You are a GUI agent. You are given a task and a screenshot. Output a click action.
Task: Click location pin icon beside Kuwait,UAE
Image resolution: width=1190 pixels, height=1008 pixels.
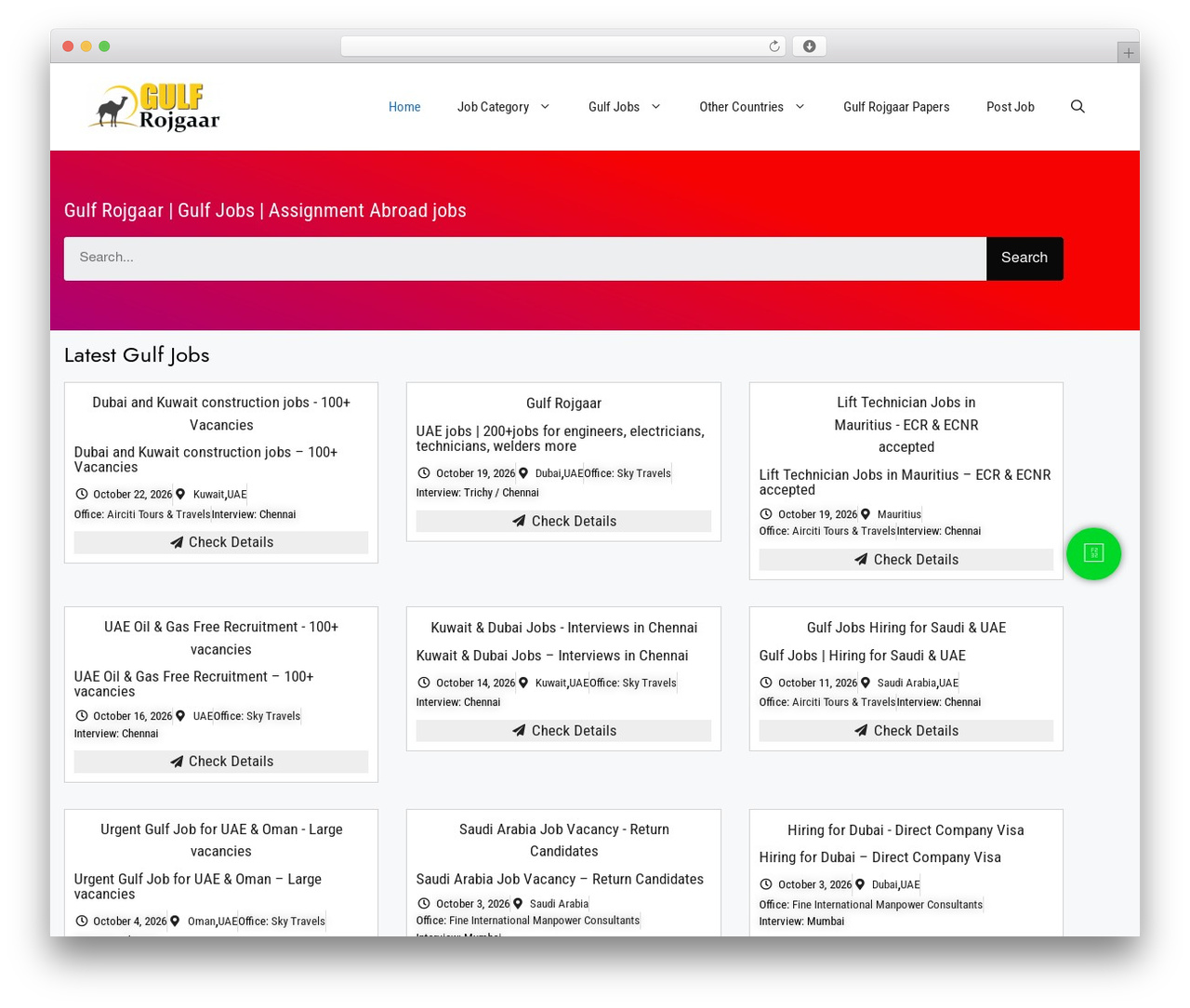click(x=180, y=494)
